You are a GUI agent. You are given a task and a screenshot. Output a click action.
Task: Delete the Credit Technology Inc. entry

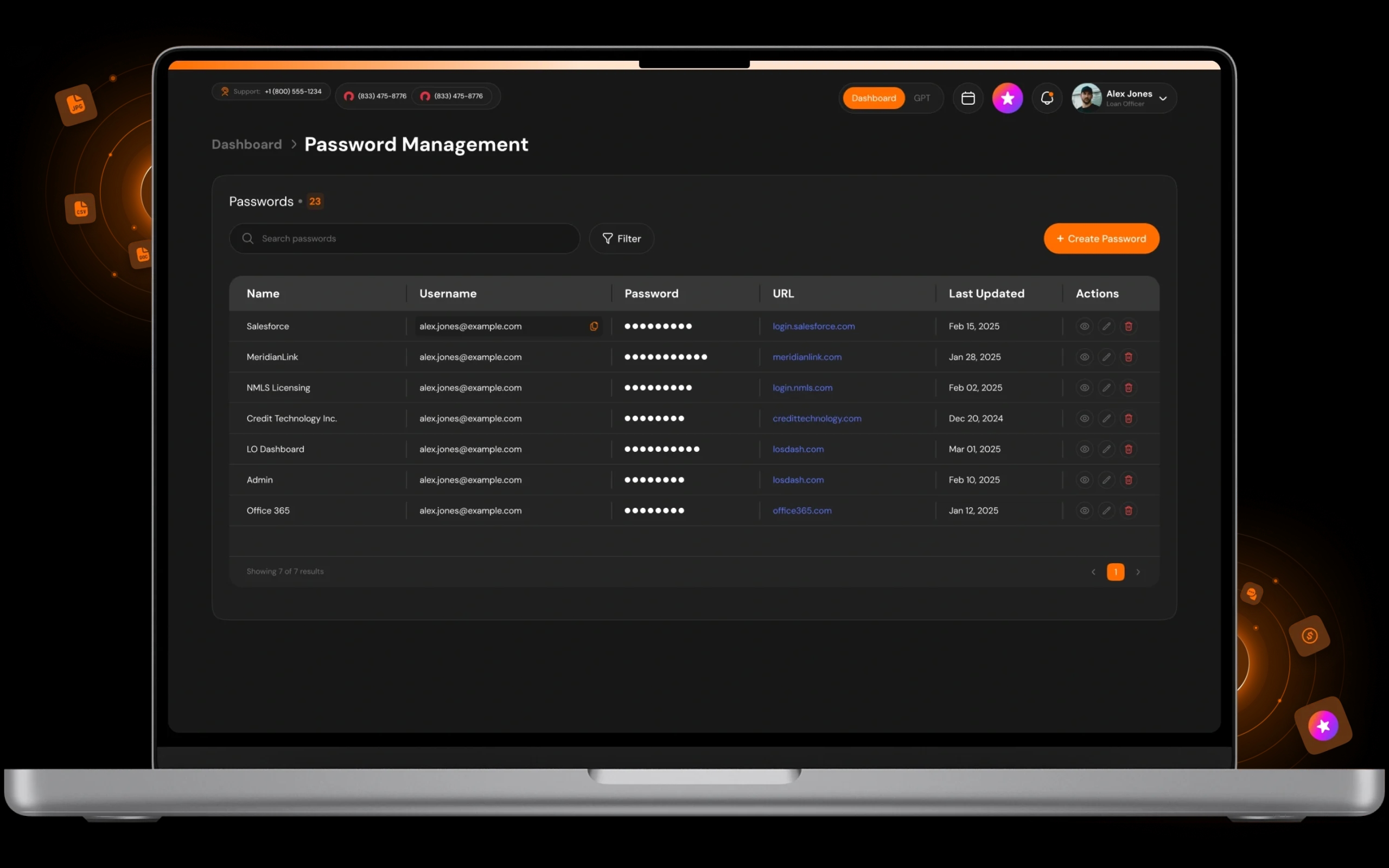click(x=1129, y=418)
